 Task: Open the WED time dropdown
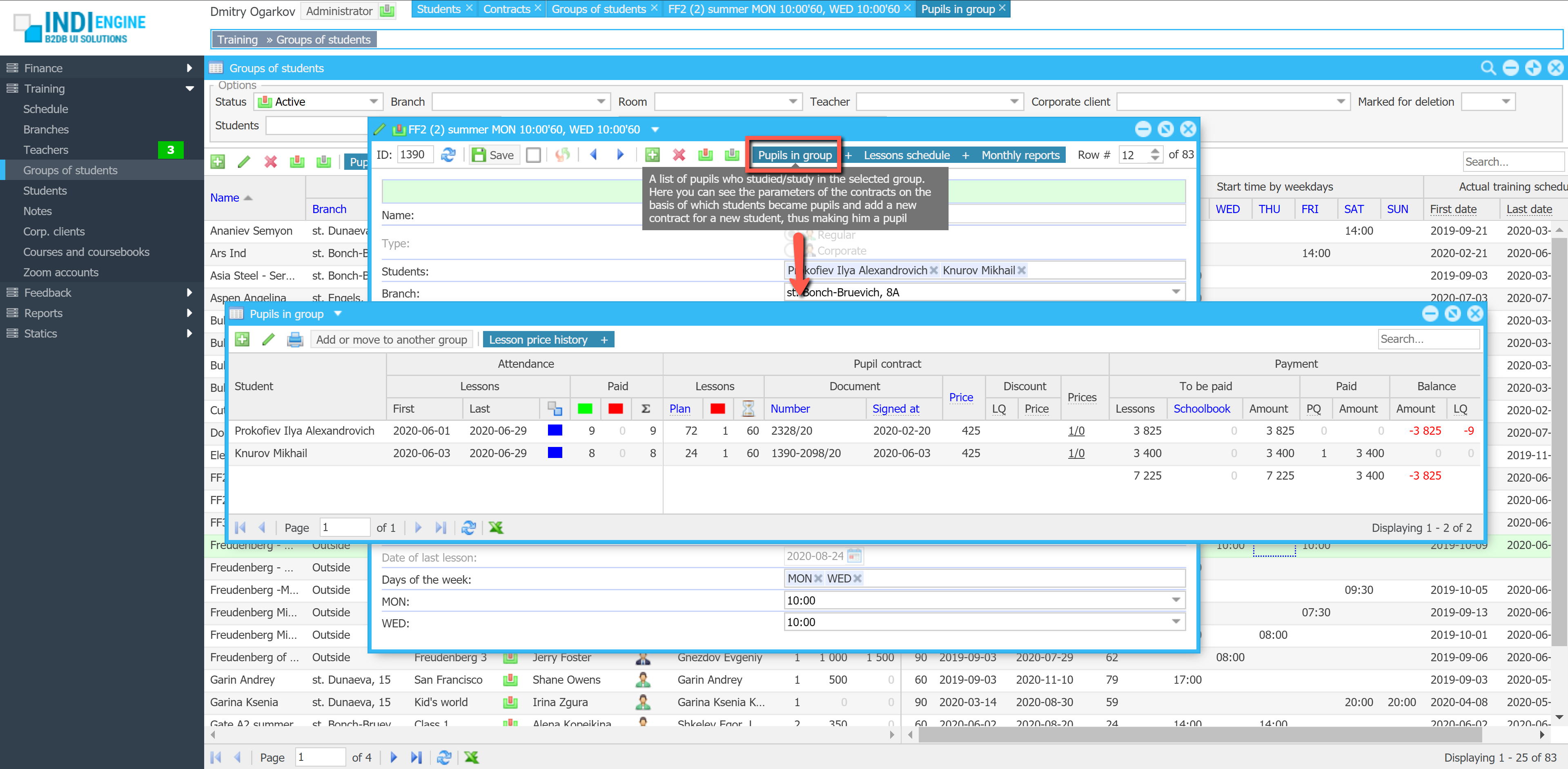click(1176, 622)
